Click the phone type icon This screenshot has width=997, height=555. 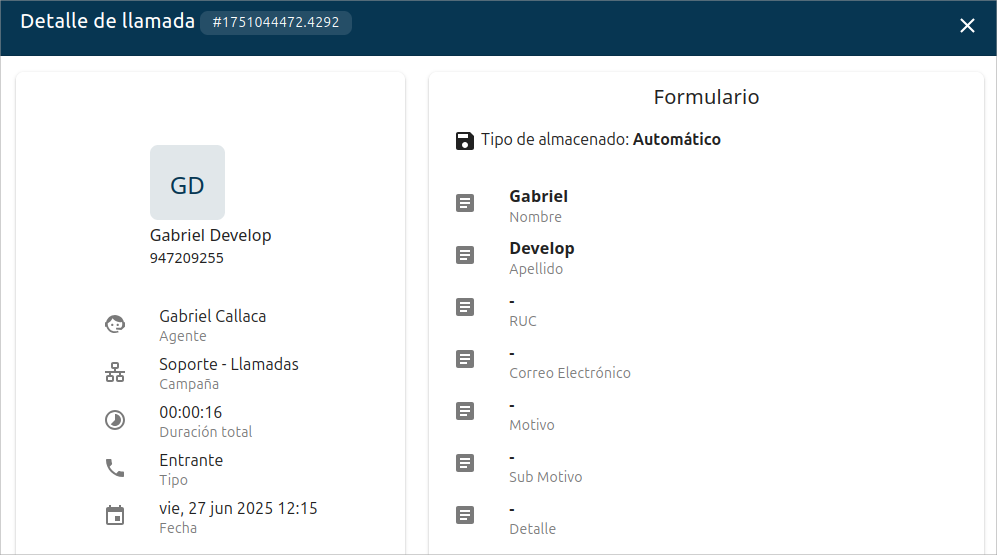tap(115, 468)
